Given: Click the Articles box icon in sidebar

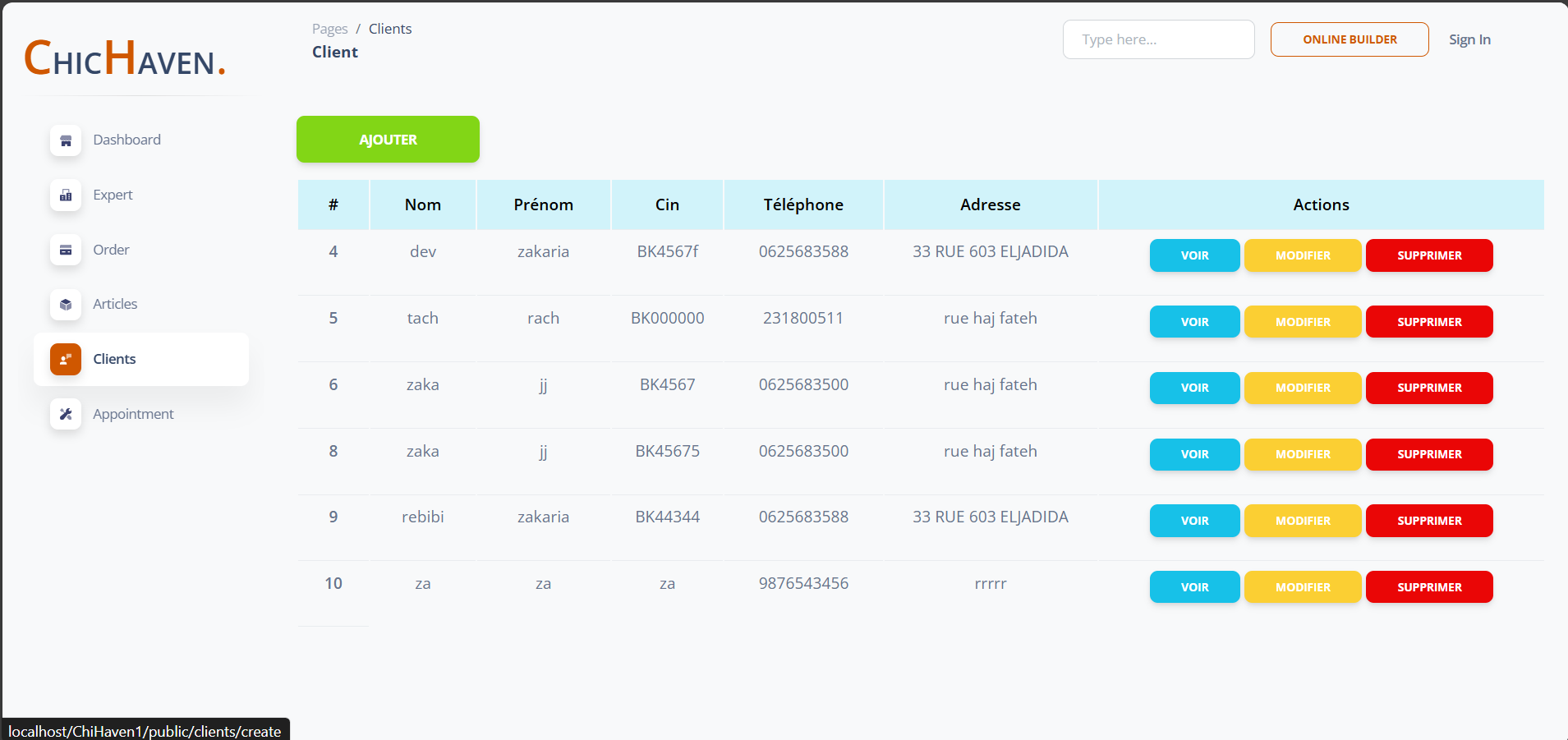Looking at the screenshot, I should (x=66, y=305).
